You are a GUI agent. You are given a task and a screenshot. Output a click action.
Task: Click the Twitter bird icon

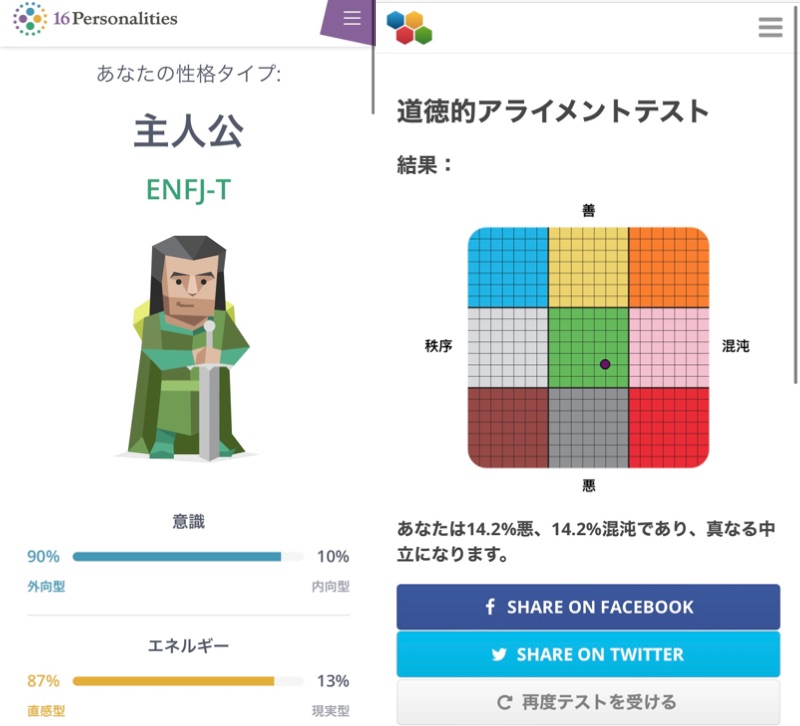(x=499, y=654)
